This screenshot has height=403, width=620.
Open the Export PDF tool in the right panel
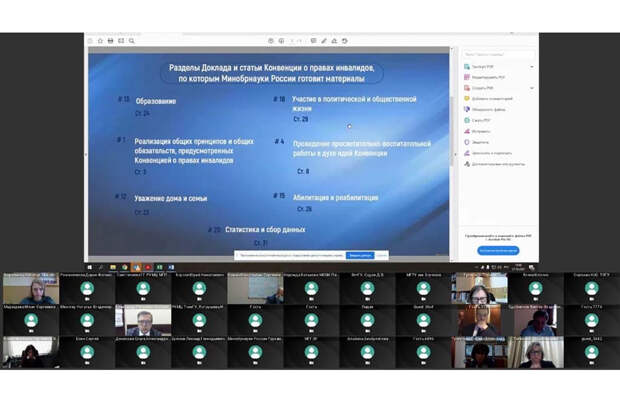click(479, 67)
